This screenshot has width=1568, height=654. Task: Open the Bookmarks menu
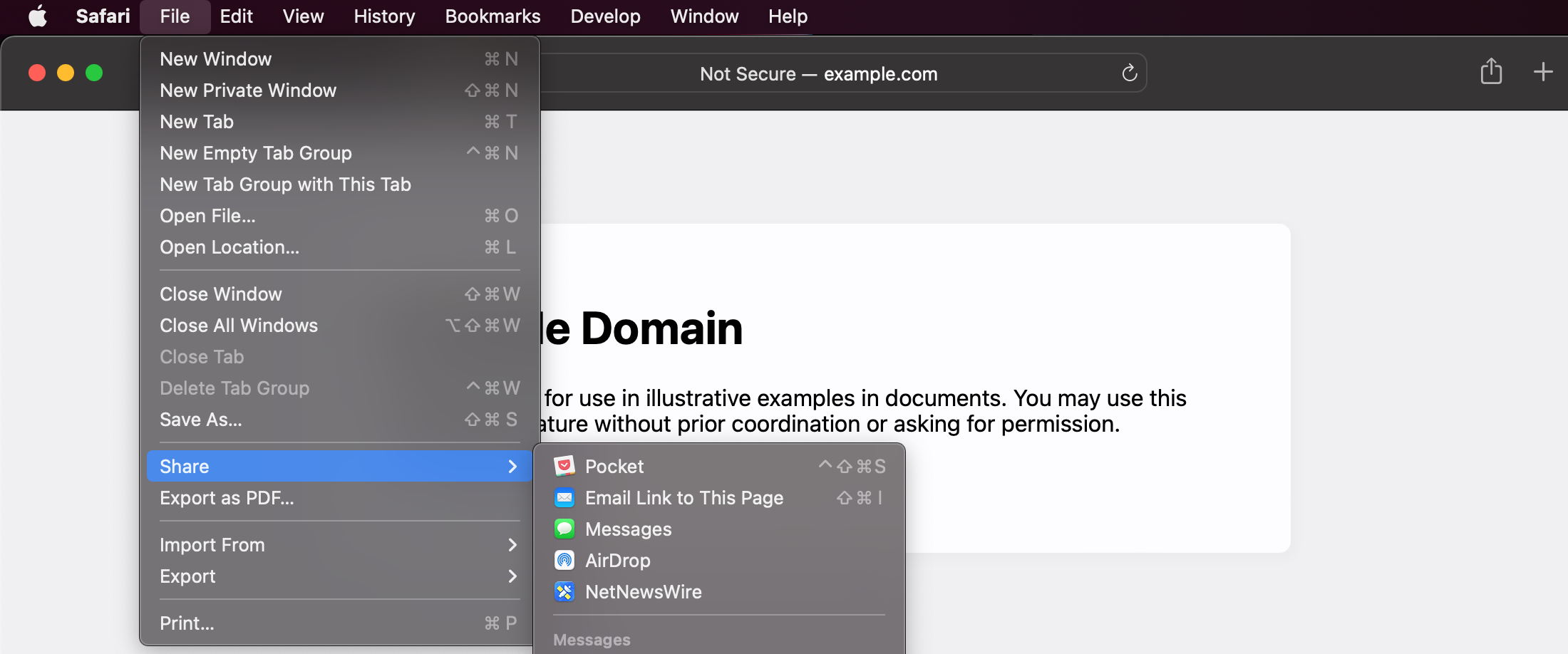tap(492, 16)
